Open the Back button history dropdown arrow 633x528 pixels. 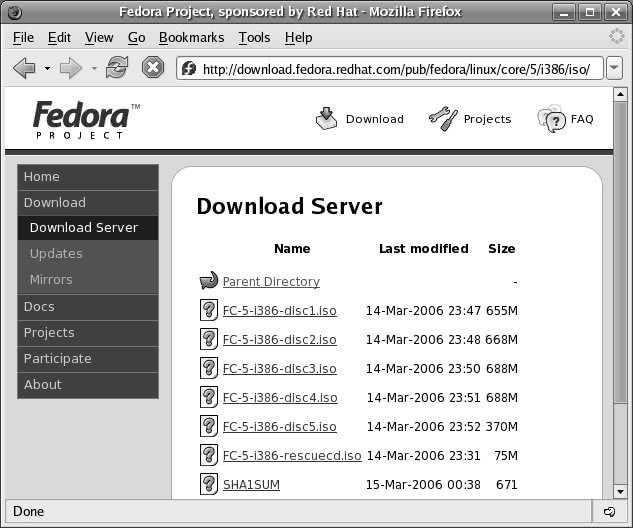click(47, 68)
